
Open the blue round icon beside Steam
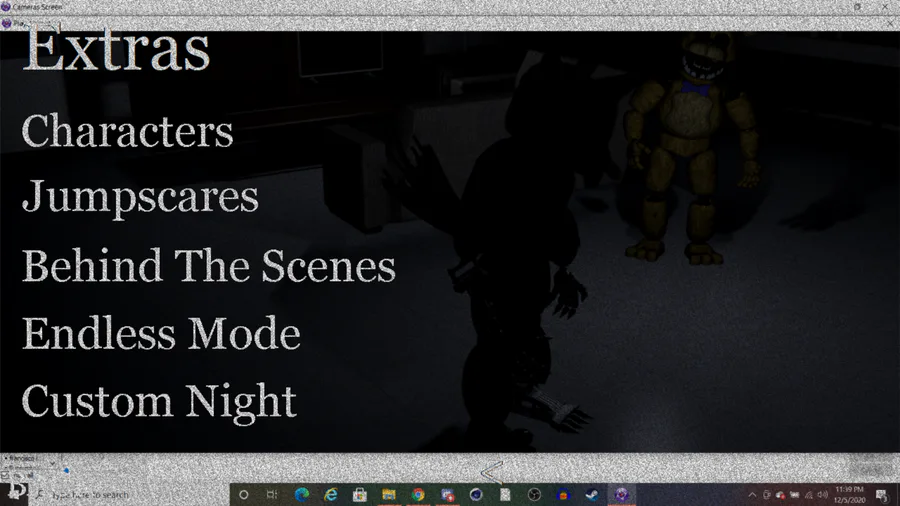[x=563, y=495]
